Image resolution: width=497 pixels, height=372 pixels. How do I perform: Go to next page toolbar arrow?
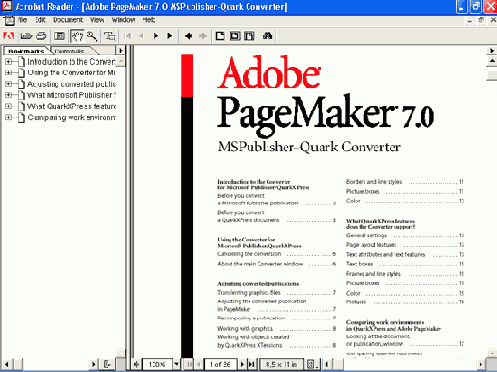(x=156, y=36)
